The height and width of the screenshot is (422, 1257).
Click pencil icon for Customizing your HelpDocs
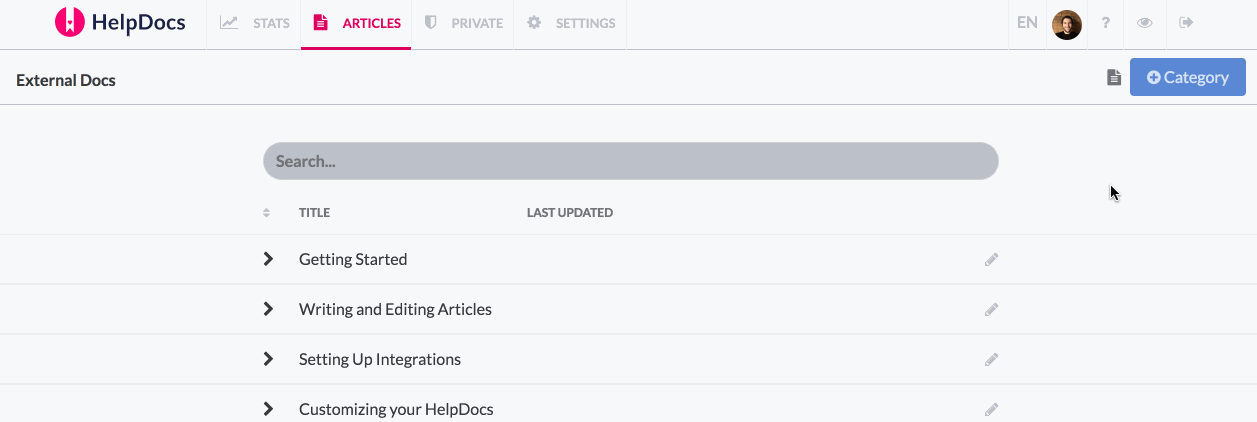pos(991,410)
